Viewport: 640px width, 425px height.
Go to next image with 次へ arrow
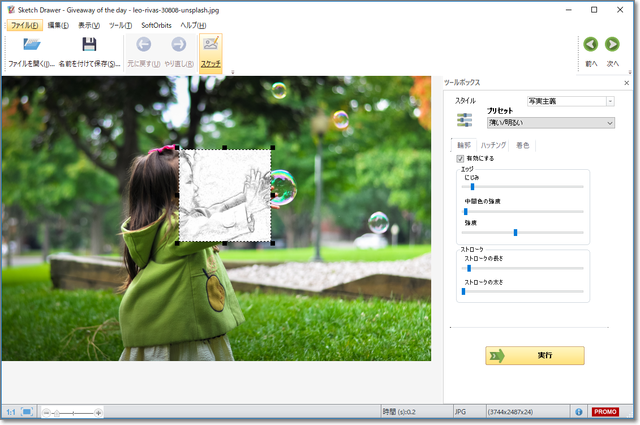[613, 45]
